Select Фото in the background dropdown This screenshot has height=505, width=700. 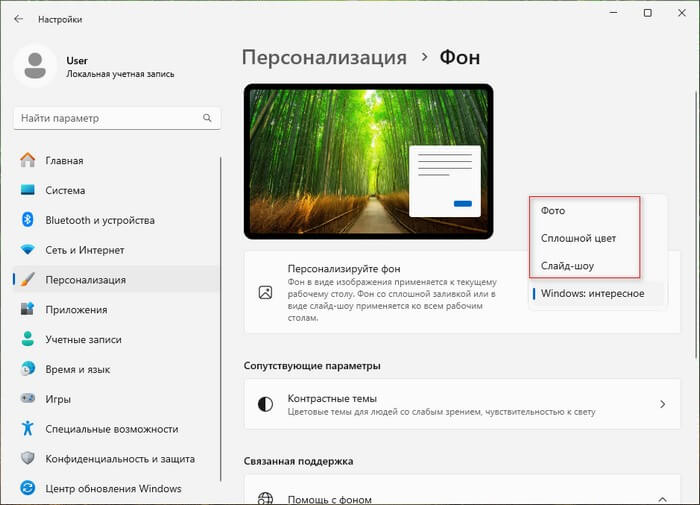click(x=553, y=211)
